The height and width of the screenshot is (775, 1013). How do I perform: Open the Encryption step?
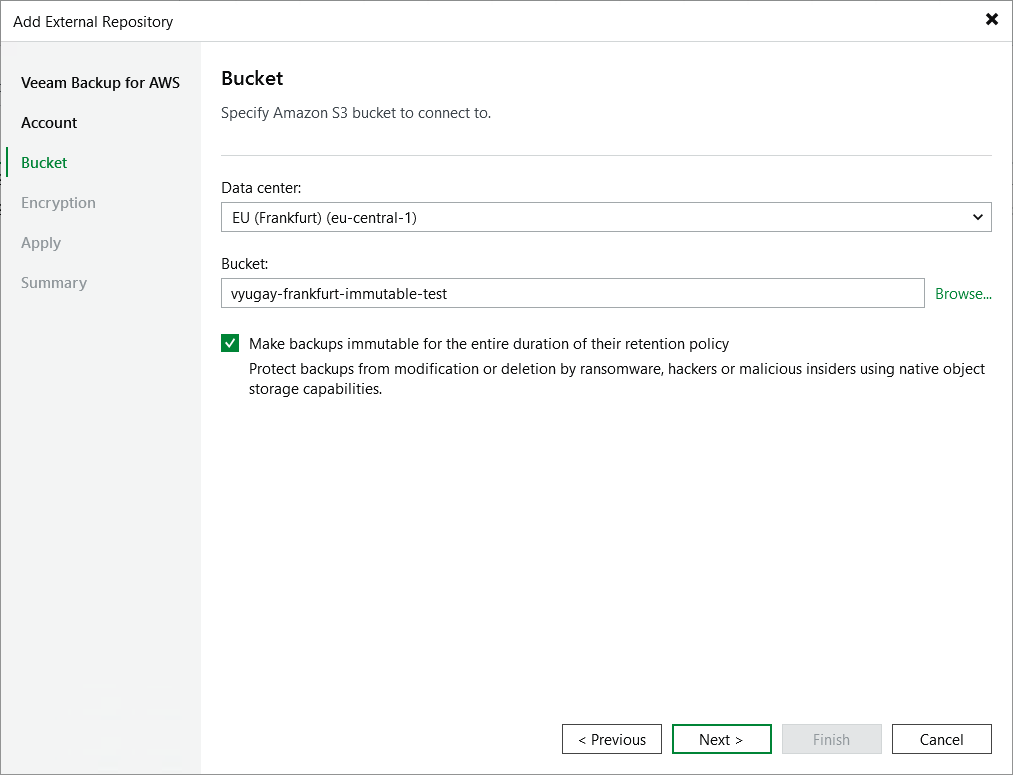pos(58,202)
